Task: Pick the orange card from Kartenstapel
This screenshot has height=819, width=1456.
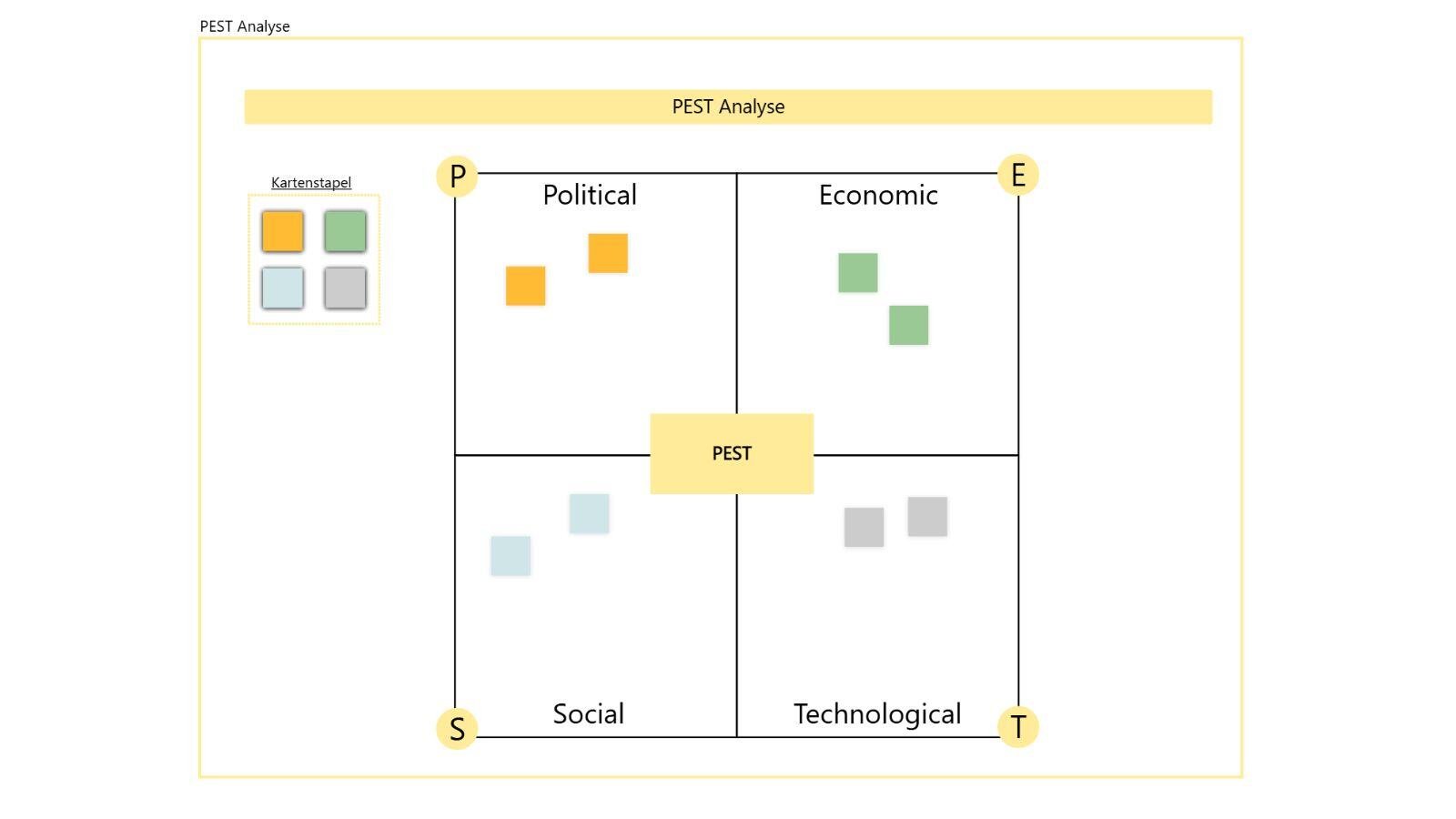Action: point(282,231)
